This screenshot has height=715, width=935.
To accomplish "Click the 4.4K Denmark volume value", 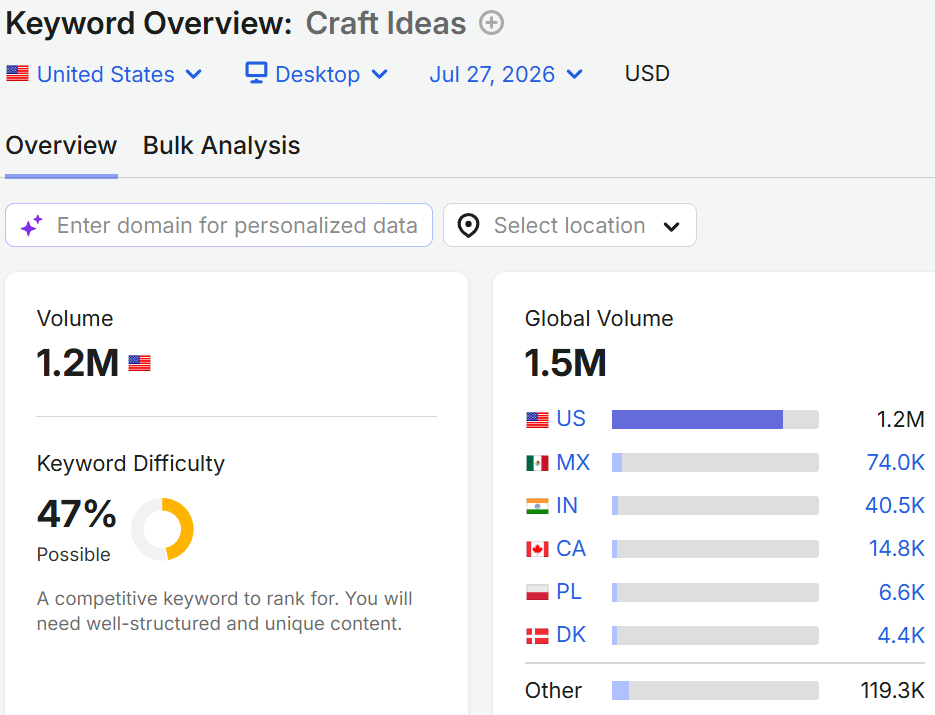I will (x=900, y=635).
